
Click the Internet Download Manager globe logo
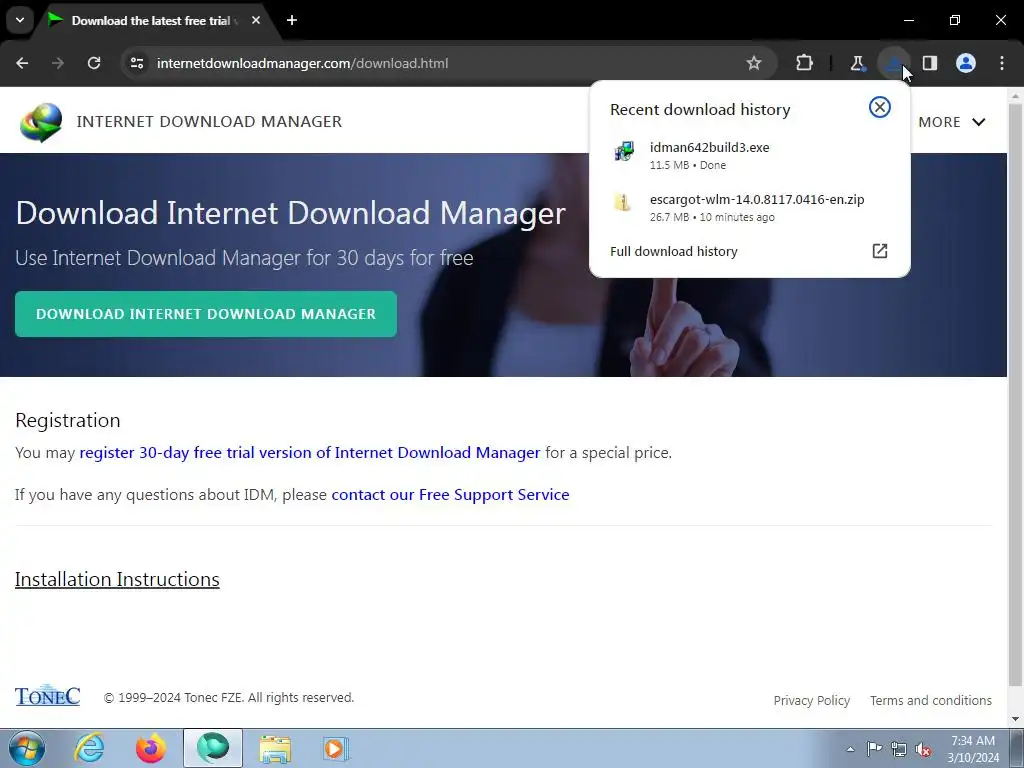pyautogui.click(x=40, y=122)
